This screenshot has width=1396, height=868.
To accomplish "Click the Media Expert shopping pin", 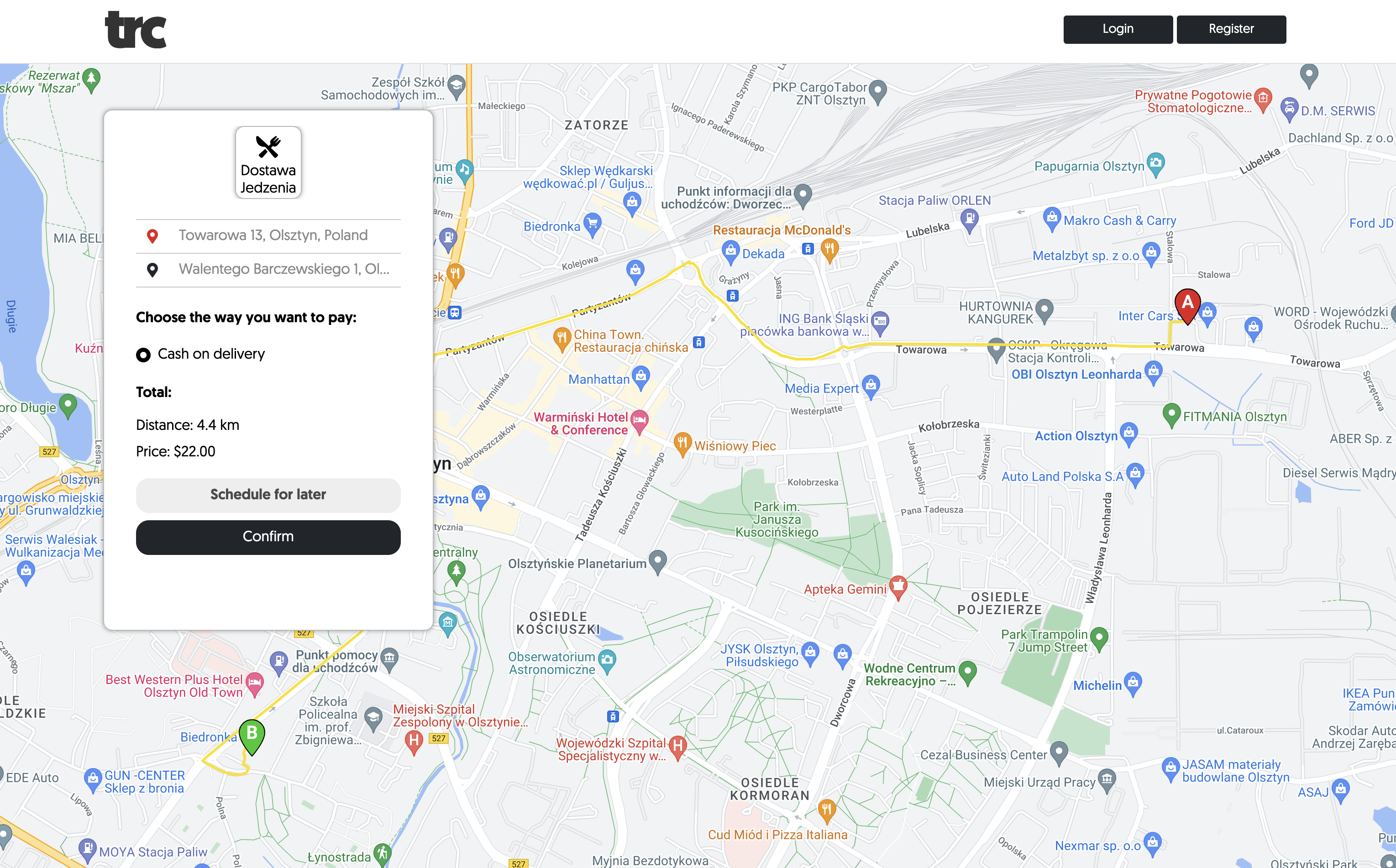I will [x=871, y=387].
